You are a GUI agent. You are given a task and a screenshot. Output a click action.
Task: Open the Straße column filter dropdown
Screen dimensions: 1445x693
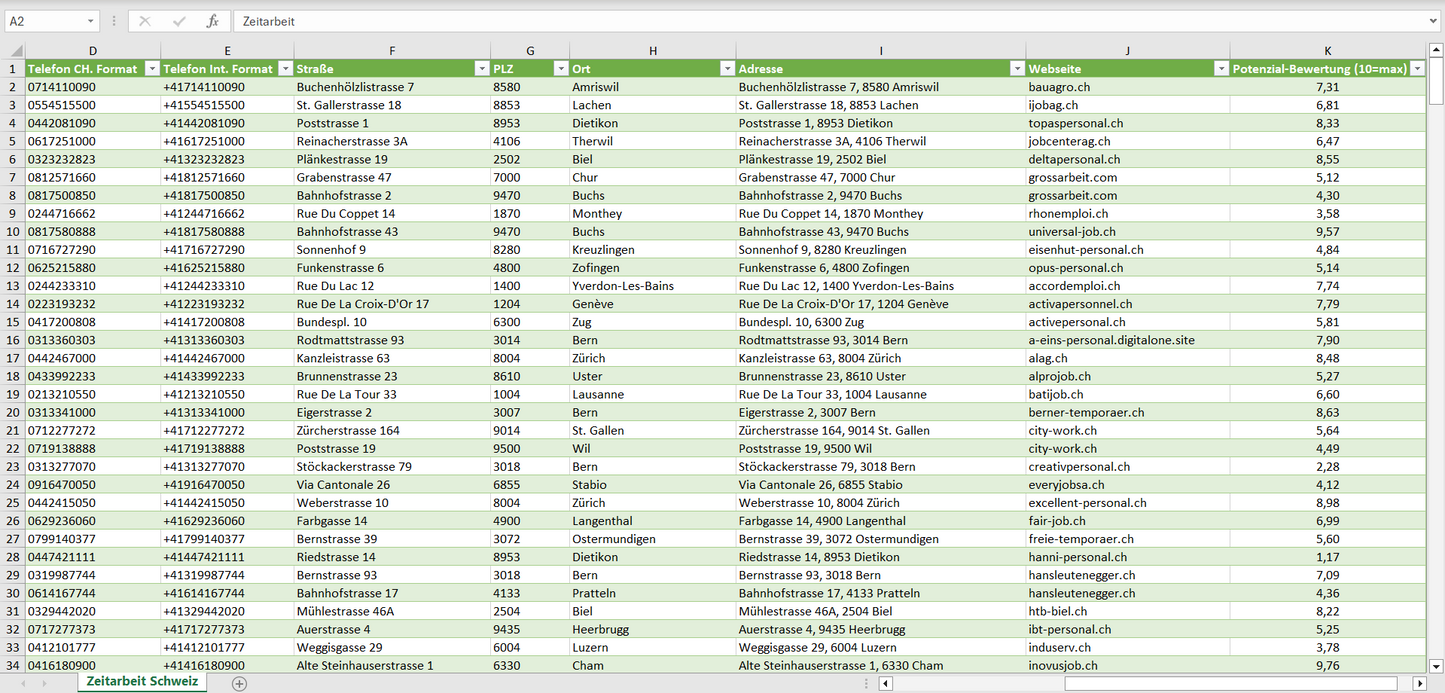(x=480, y=69)
